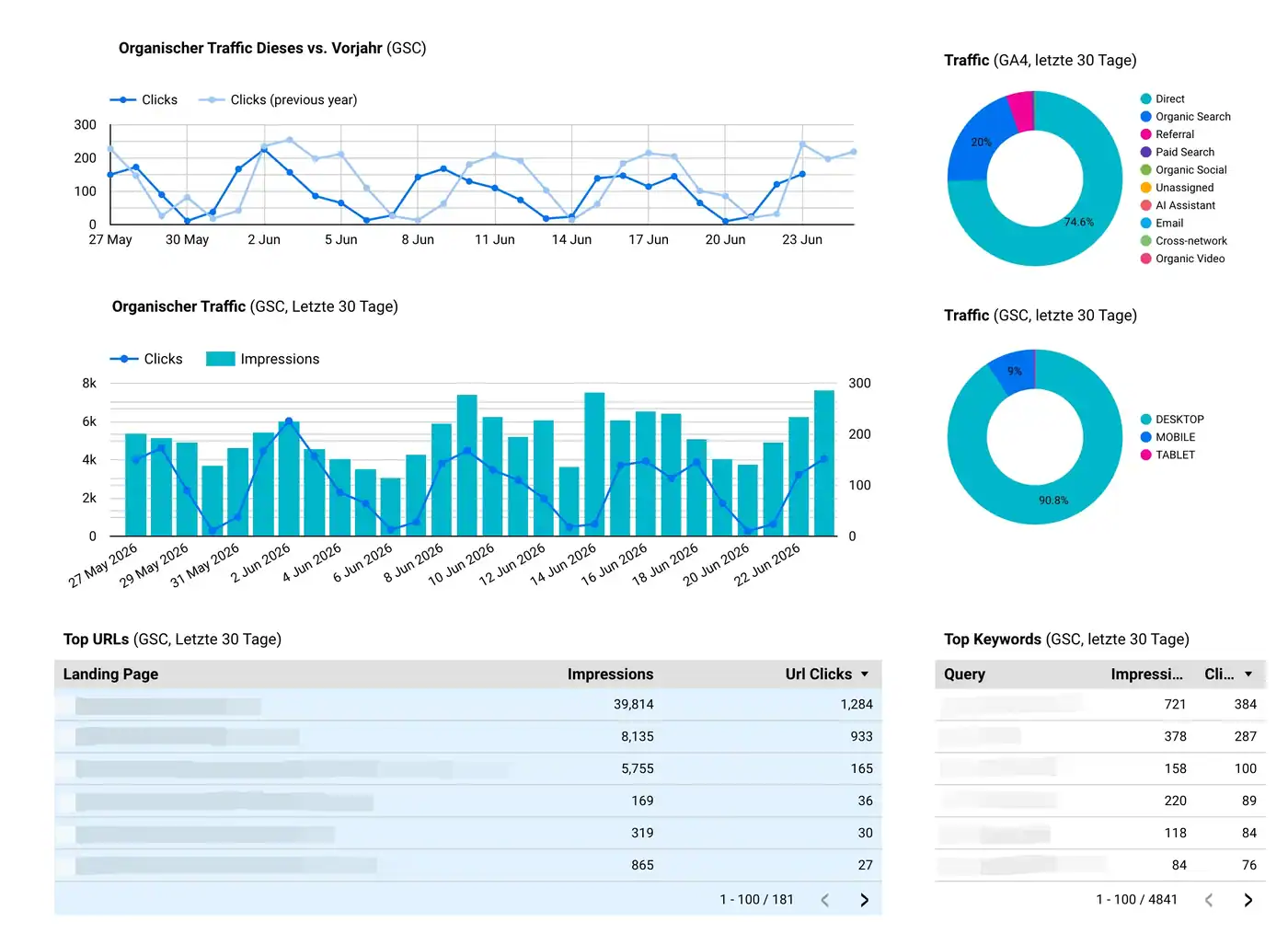Open Url Clicks column sort arrow
The image size is (1288, 945).
tap(865, 674)
